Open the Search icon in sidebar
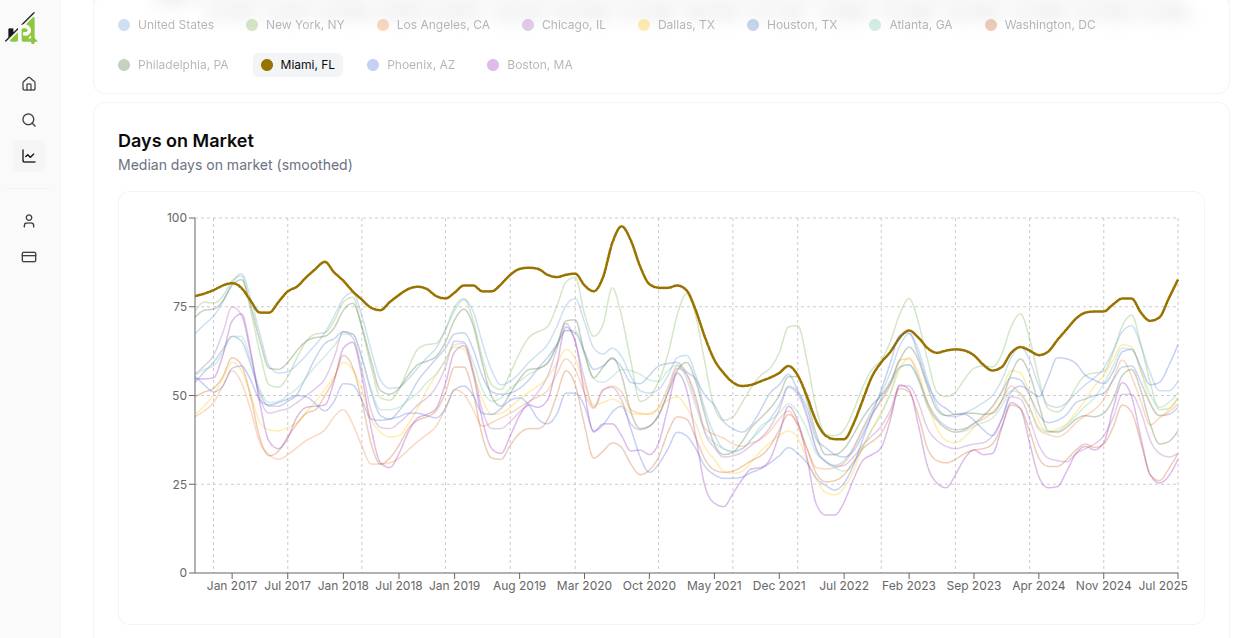 pyautogui.click(x=29, y=120)
